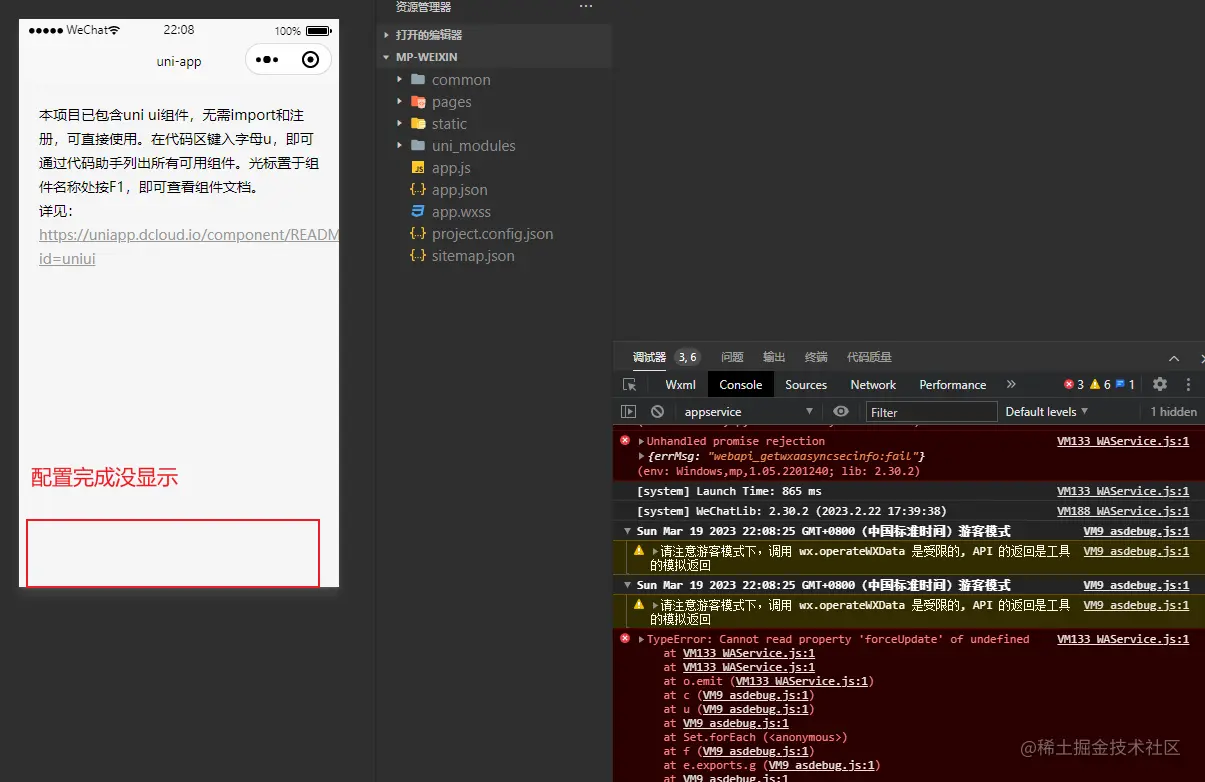Open sitemap.json file
Viewport: 1205px width, 782px height.
[473, 256]
